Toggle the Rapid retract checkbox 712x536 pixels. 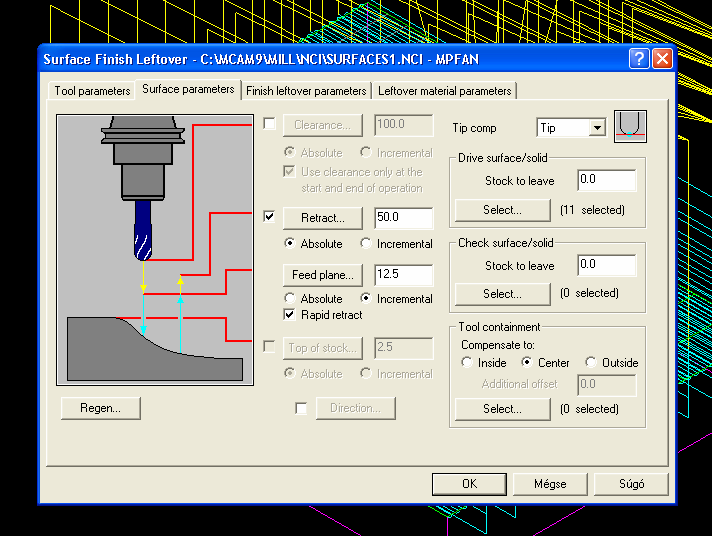[x=289, y=314]
